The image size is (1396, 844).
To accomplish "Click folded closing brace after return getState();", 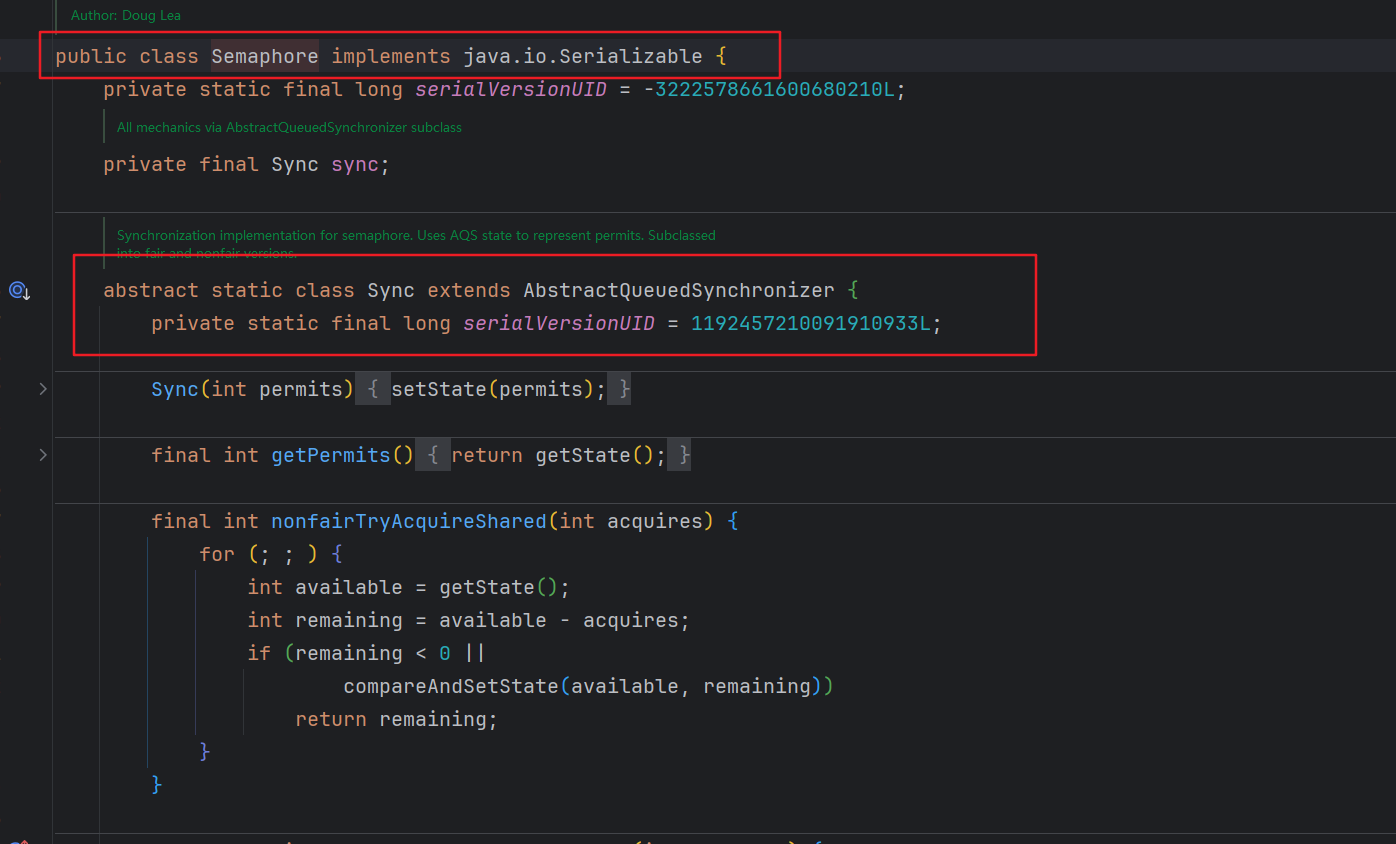I will pos(684,455).
